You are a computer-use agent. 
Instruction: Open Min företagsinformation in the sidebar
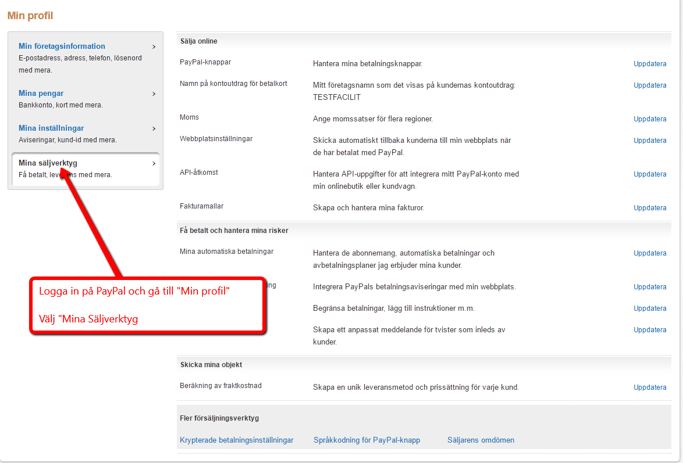point(62,46)
